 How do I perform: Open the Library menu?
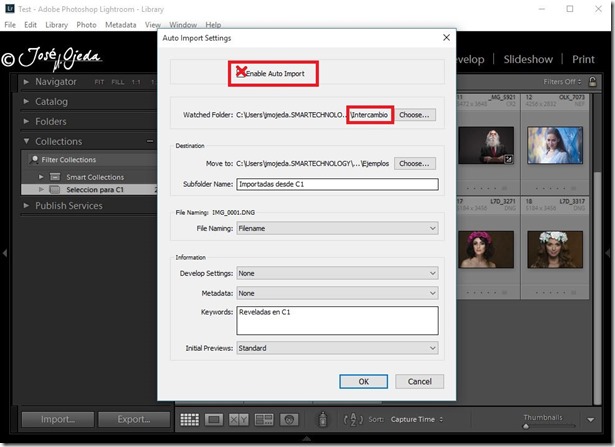pos(56,25)
